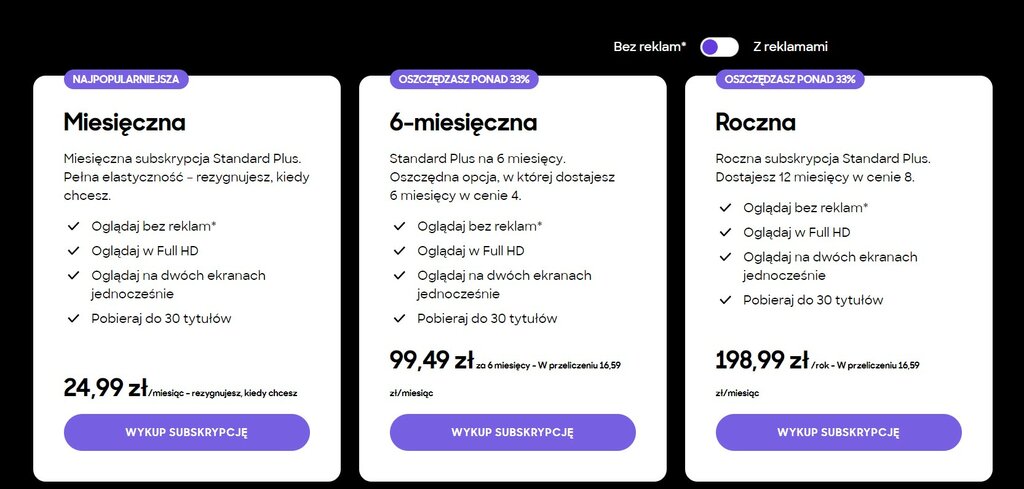Click the 198,99 zł yearly price
The height and width of the screenshot is (489, 1024).
coord(762,360)
